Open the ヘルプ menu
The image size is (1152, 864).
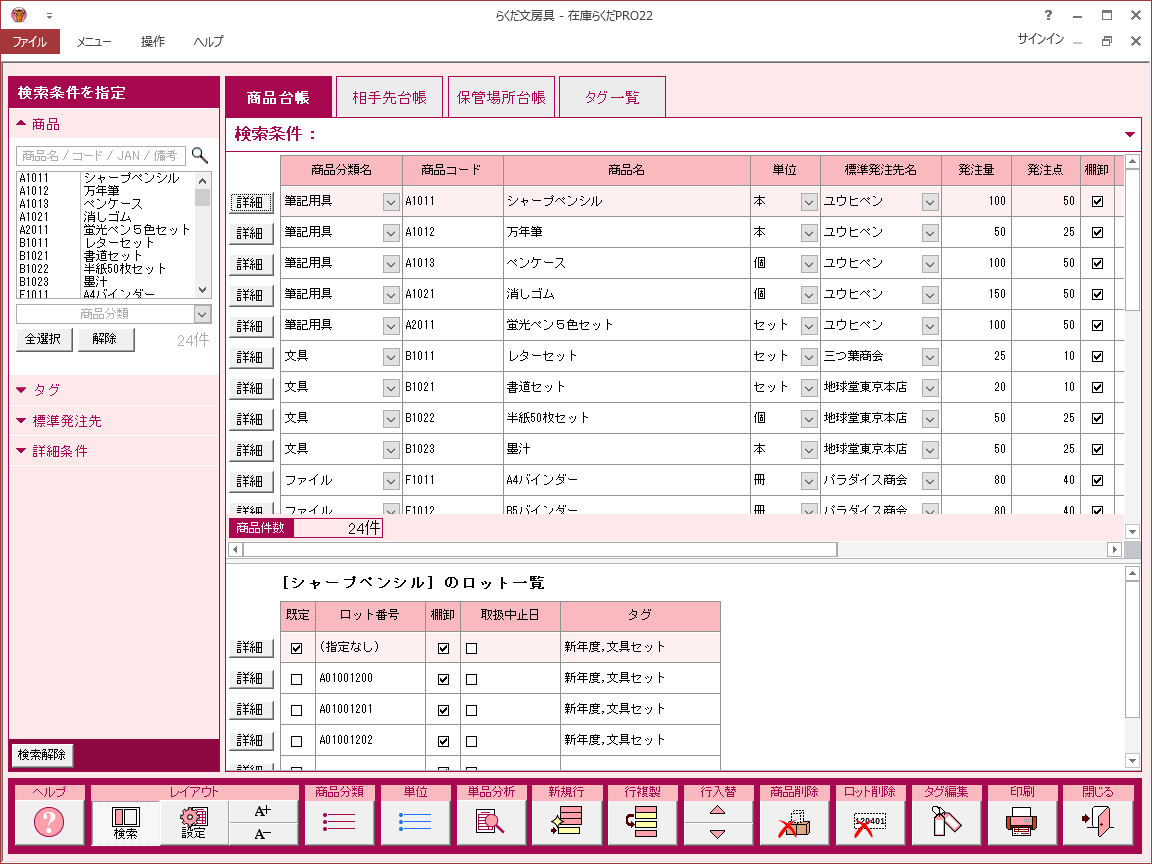[208, 41]
